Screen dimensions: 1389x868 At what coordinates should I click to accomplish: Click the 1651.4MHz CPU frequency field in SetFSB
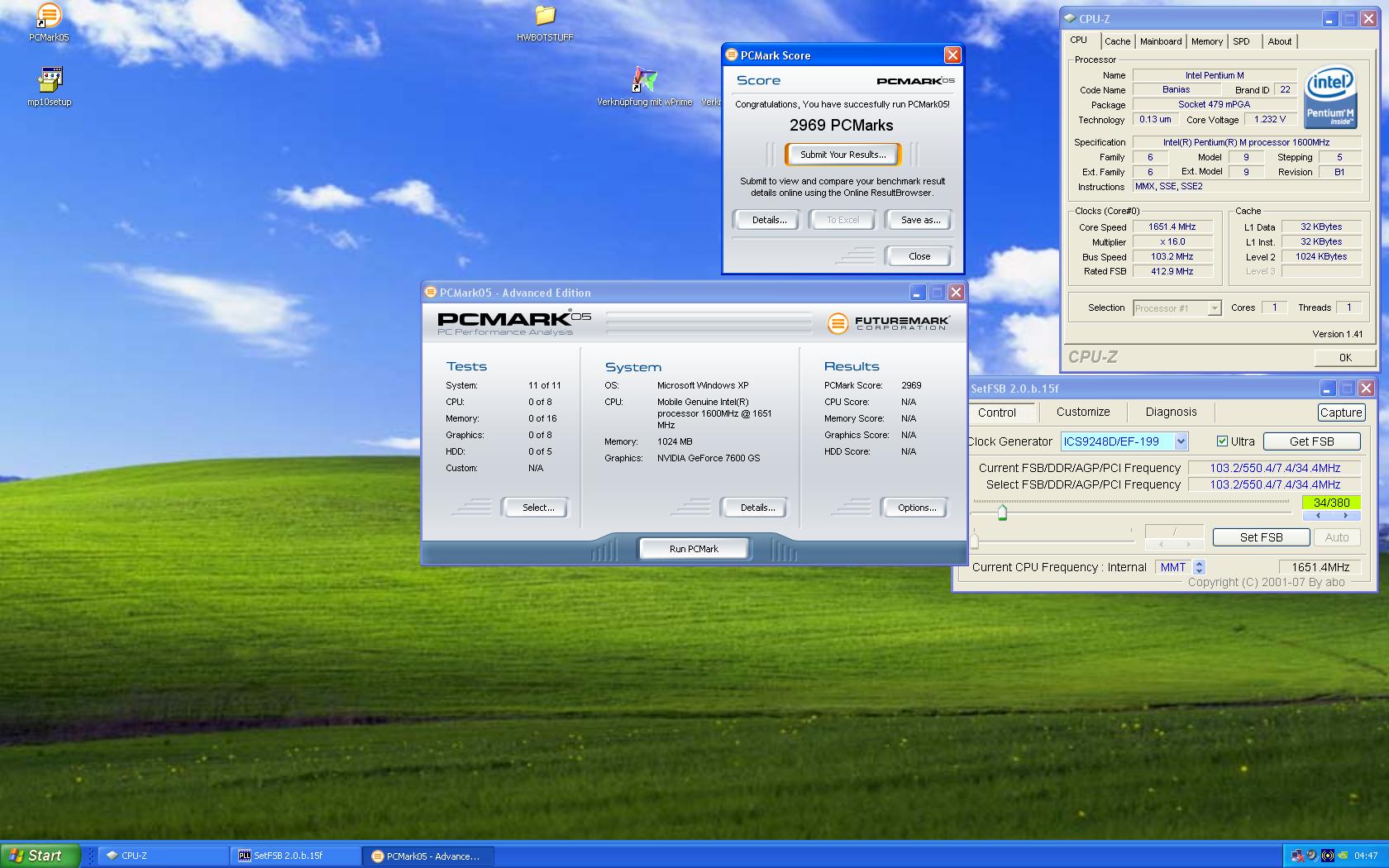click(x=1320, y=567)
